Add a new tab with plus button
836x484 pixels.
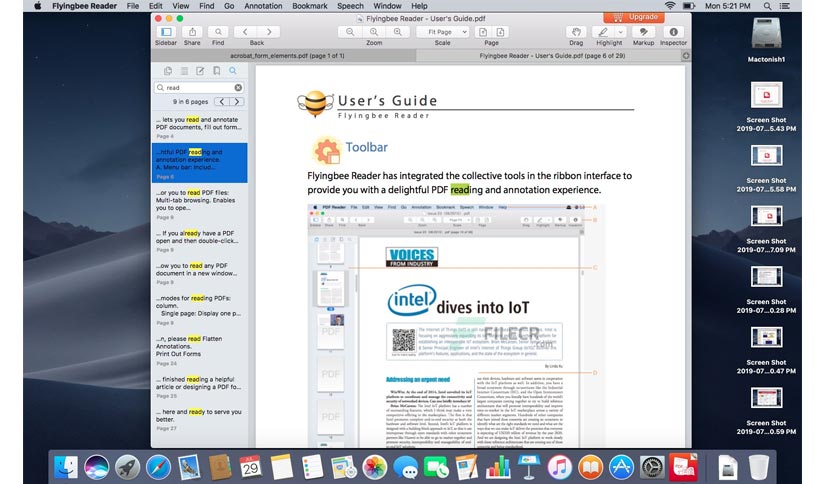click(686, 55)
